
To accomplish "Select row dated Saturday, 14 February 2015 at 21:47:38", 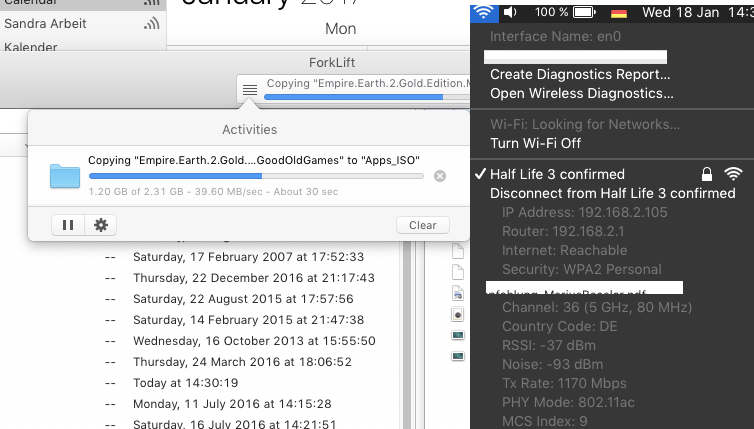I will point(249,320).
